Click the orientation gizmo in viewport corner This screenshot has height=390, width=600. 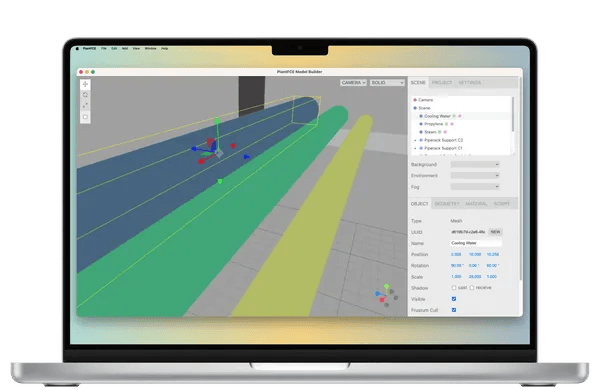386,295
